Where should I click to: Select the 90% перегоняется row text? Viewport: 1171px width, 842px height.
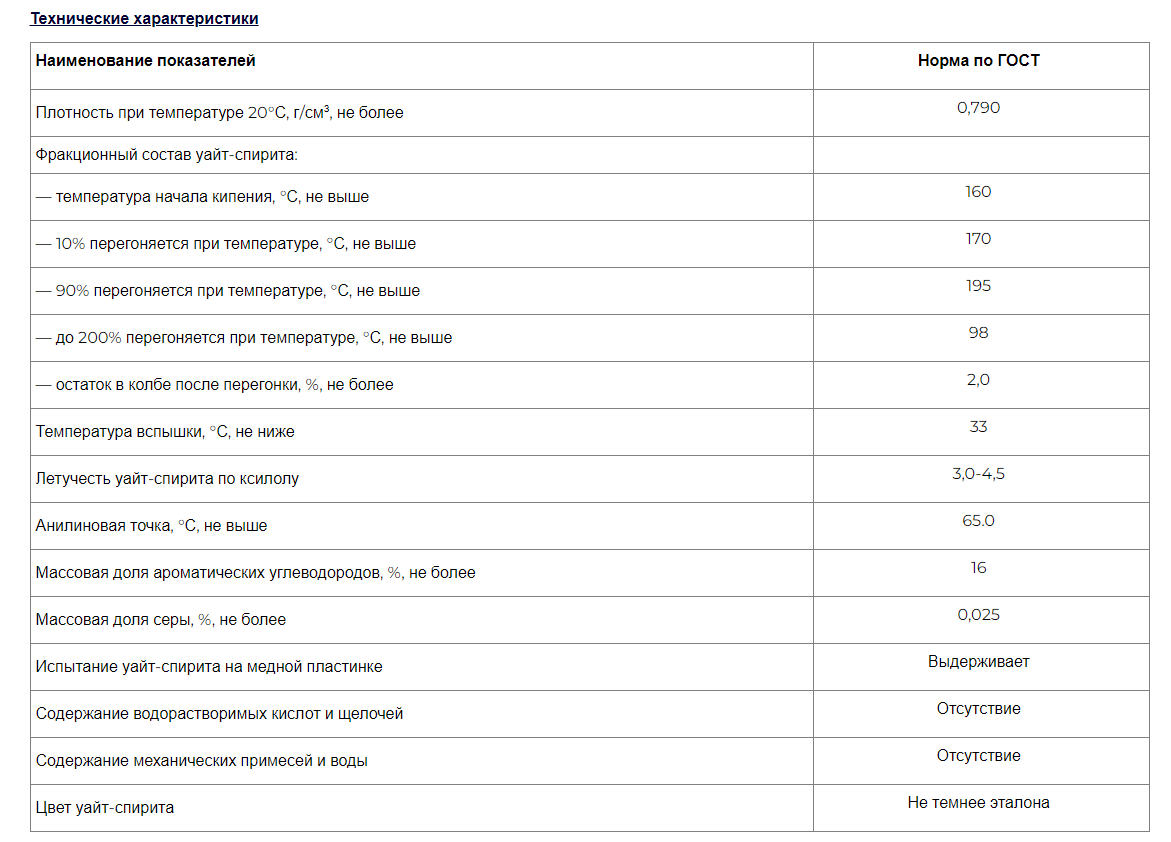coord(228,291)
